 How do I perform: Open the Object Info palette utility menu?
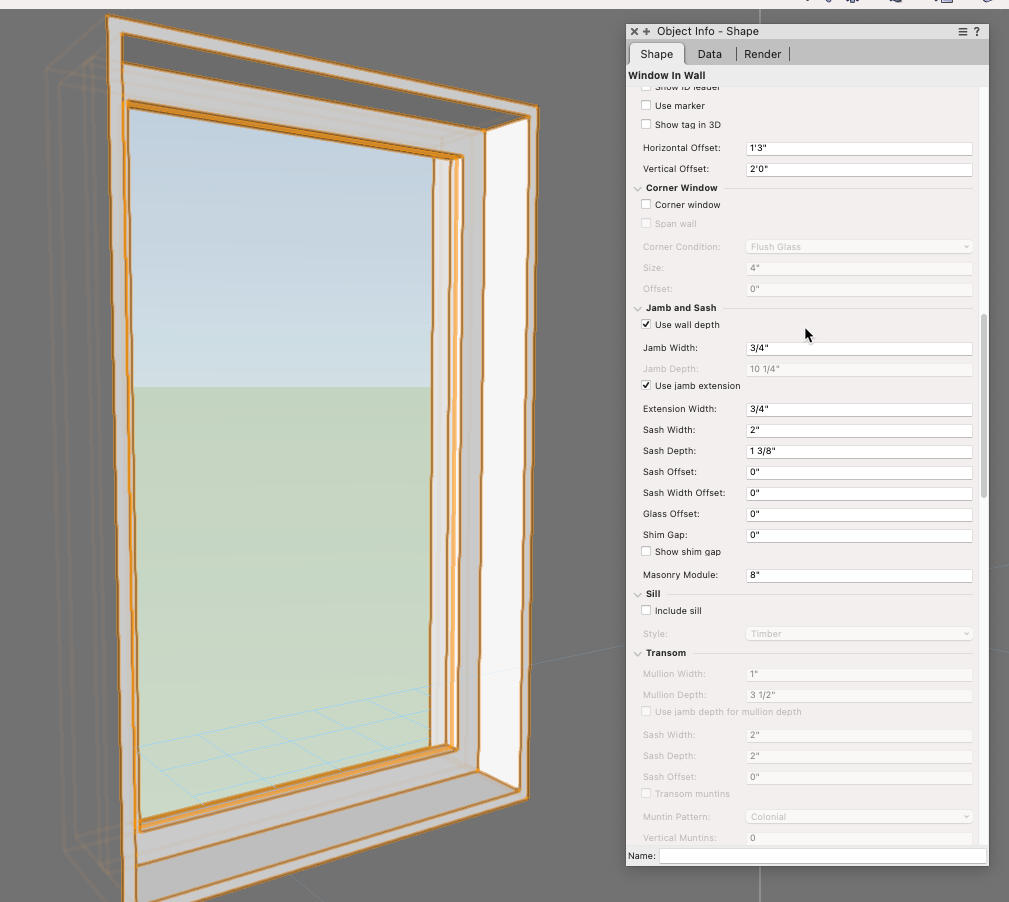(961, 31)
